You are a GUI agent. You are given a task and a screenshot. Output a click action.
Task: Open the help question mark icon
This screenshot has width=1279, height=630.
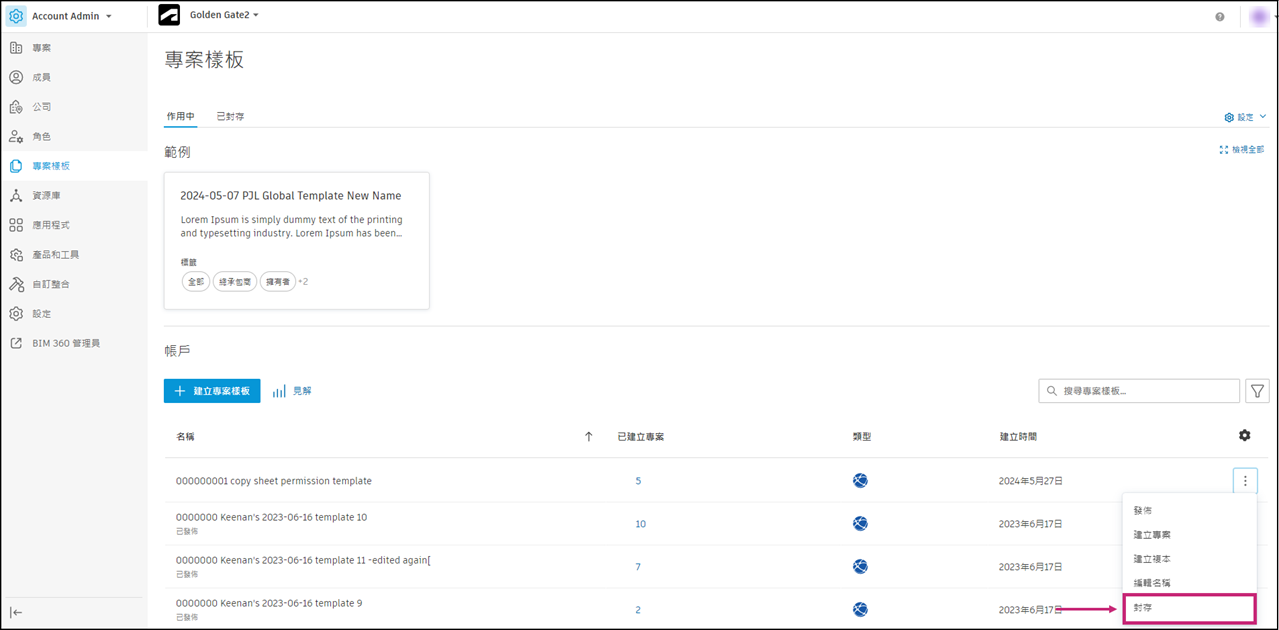[x=1220, y=17]
